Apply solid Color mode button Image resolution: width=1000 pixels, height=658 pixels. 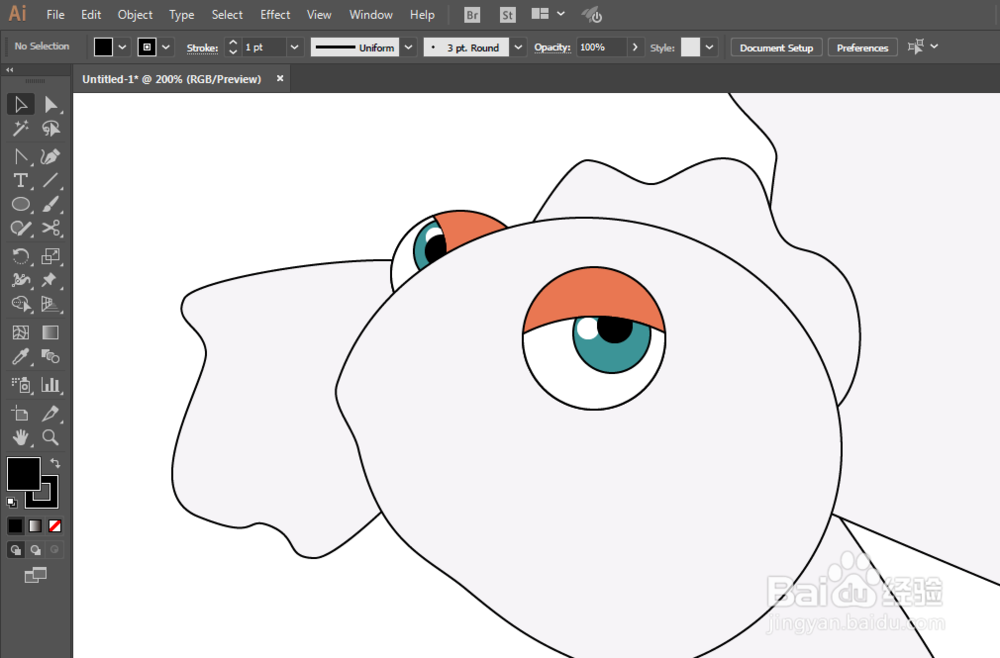click(x=15, y=526)
